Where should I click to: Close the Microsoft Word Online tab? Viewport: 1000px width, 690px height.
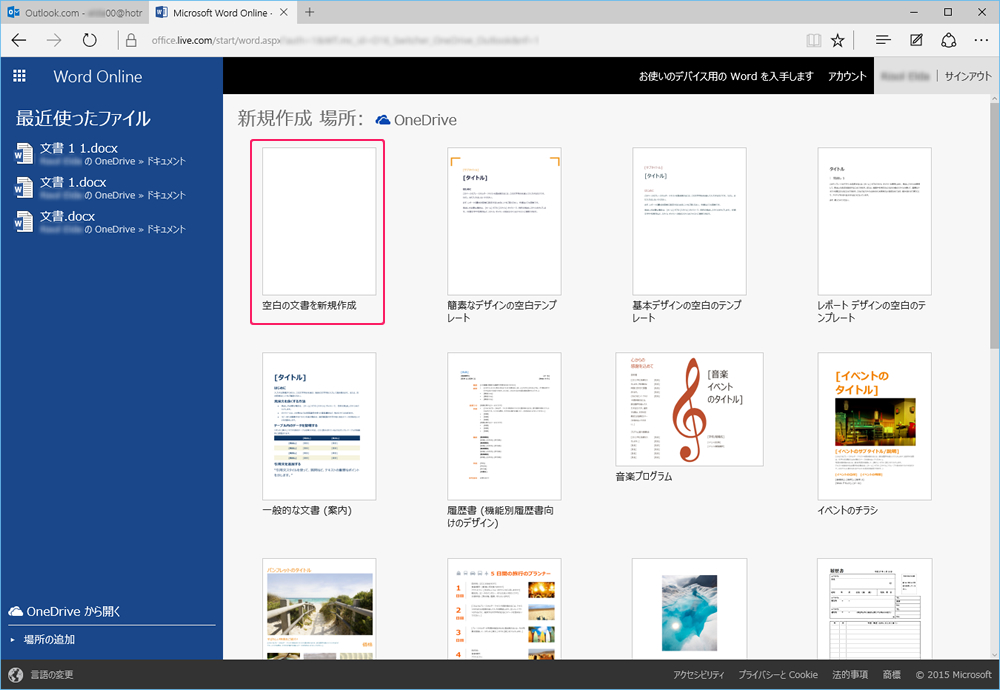point(284,12)
